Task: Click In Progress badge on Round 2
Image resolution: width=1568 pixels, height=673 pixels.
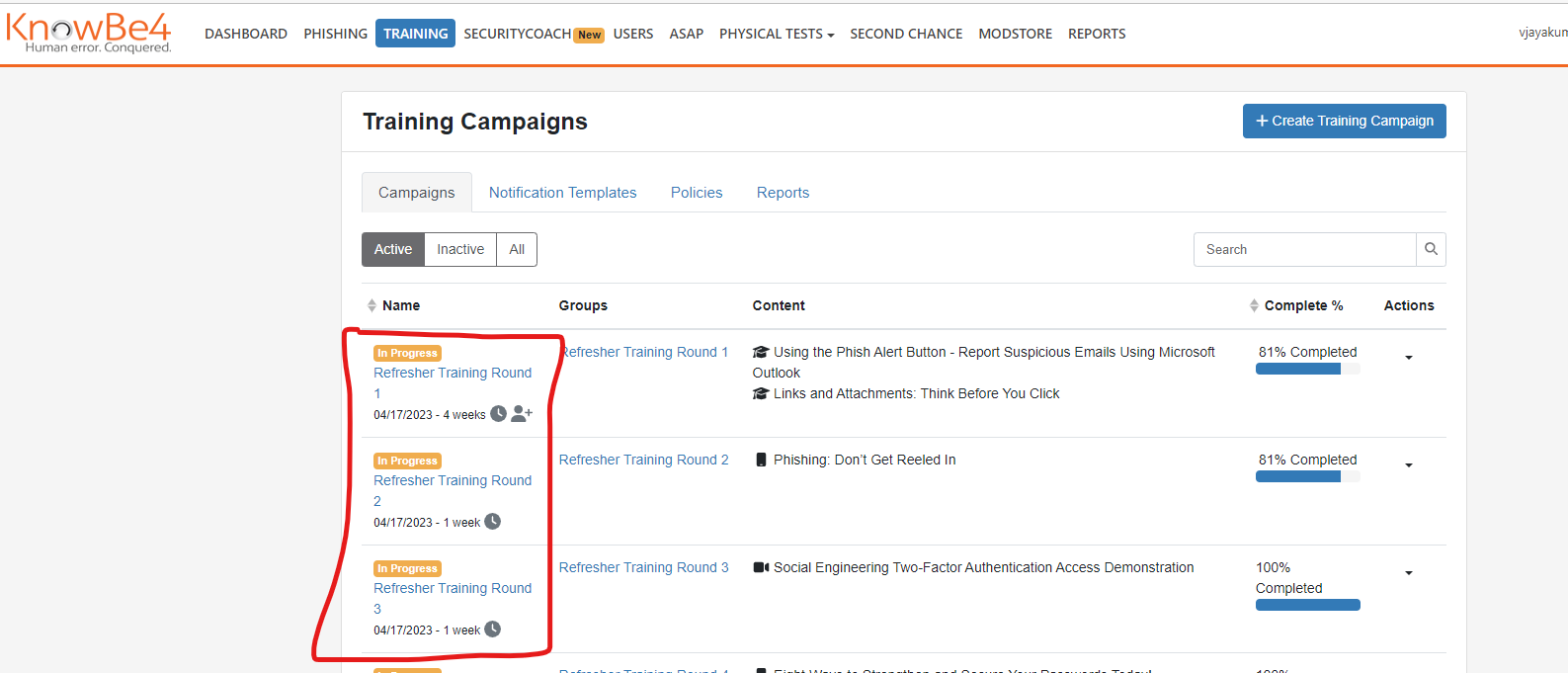Action: point(407,461)
